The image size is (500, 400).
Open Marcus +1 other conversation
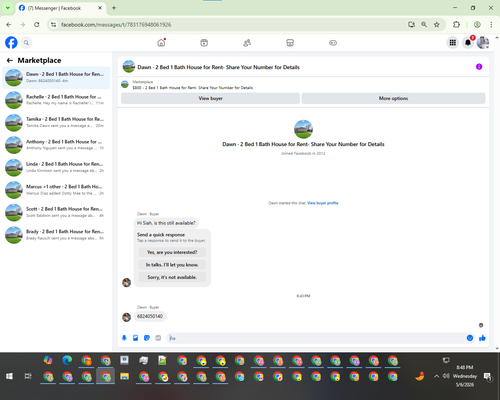click(56, 190)
